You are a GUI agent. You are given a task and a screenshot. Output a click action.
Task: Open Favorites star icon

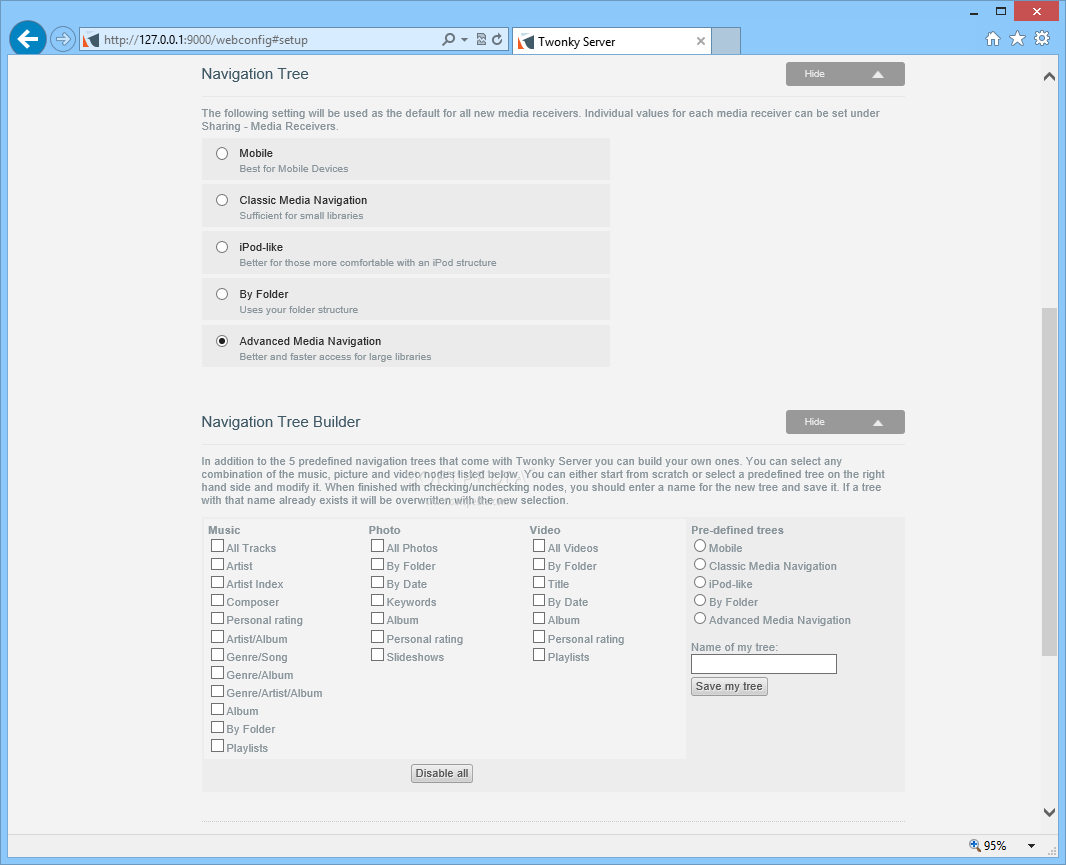point(1017,39)
